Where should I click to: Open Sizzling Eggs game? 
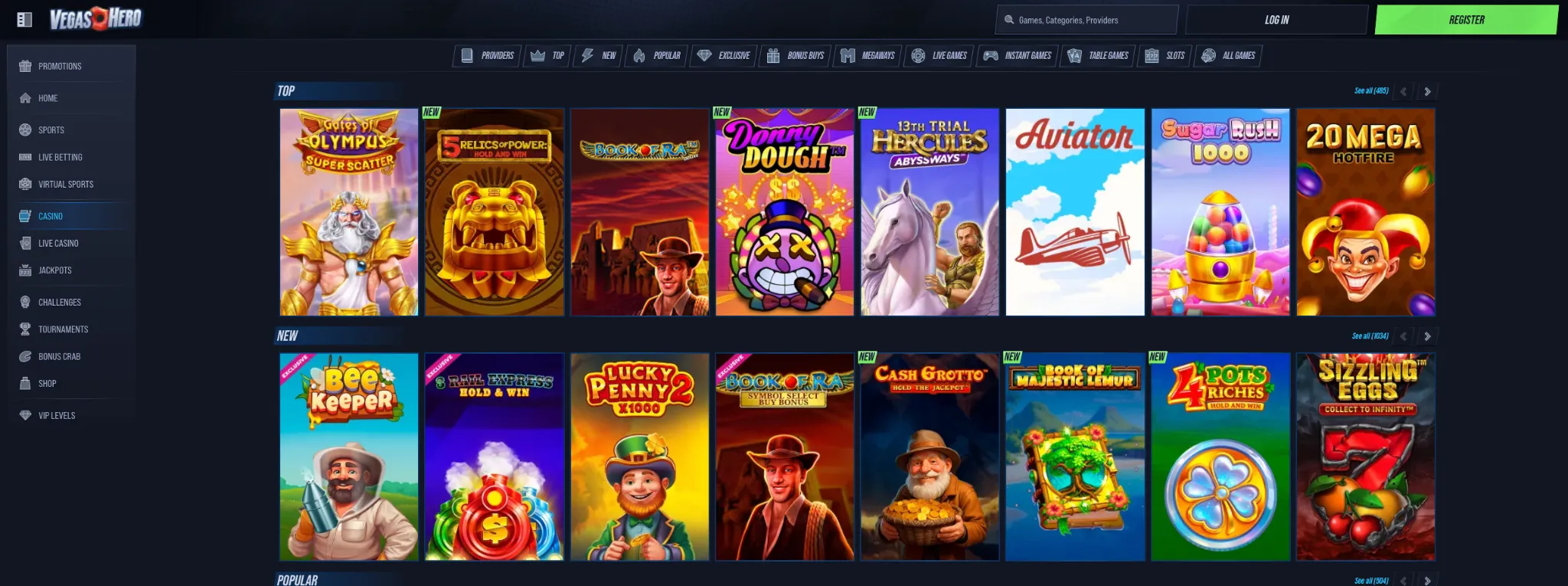1366,457
